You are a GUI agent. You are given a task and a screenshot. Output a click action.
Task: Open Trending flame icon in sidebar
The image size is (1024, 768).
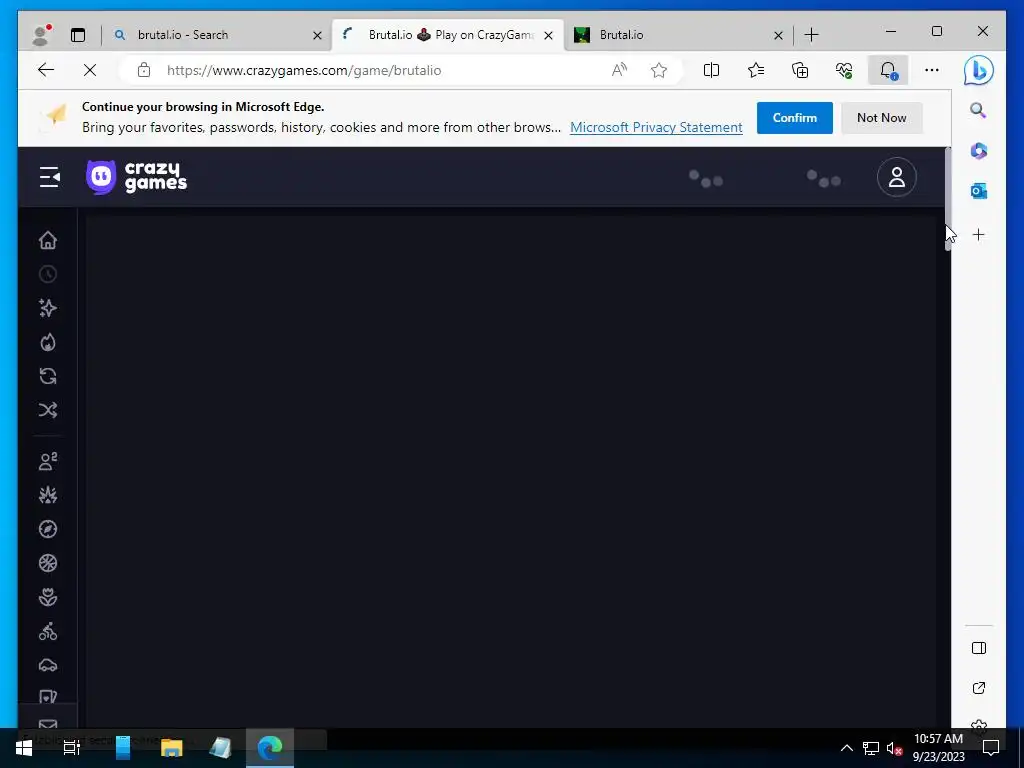(x=48, y=342)
